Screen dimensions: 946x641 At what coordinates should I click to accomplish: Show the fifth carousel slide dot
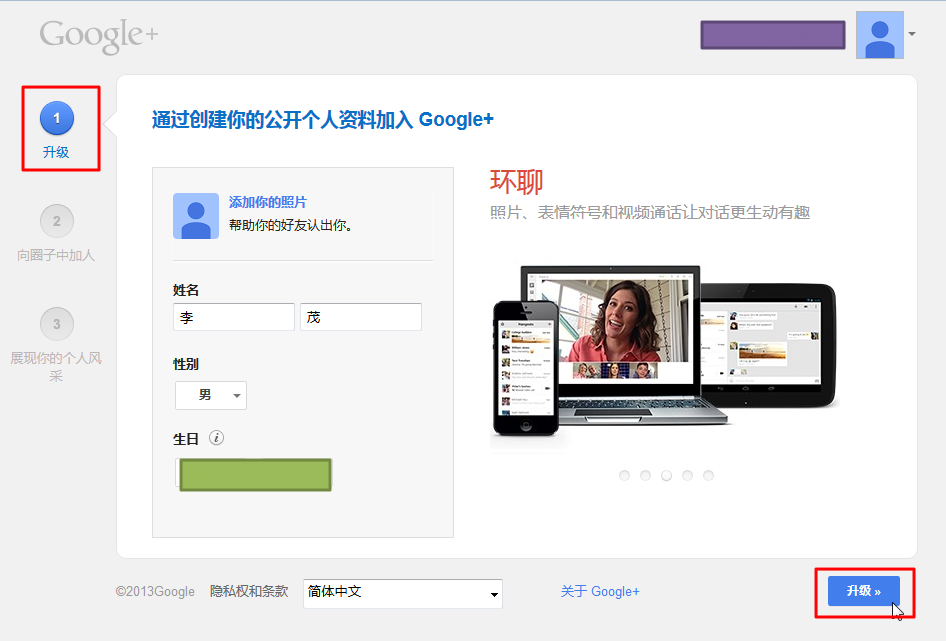(708, 476)
